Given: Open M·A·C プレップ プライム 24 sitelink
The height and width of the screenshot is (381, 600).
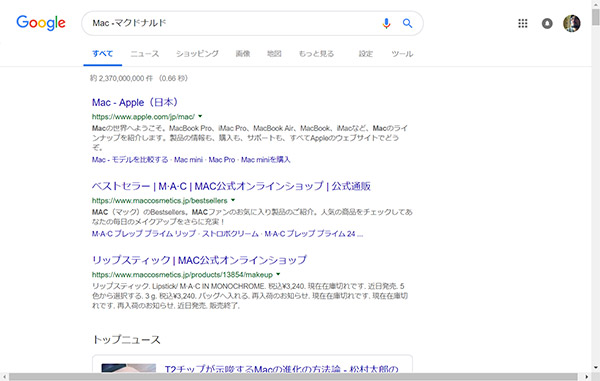Looking at the screenshot, I should [313, 233].
